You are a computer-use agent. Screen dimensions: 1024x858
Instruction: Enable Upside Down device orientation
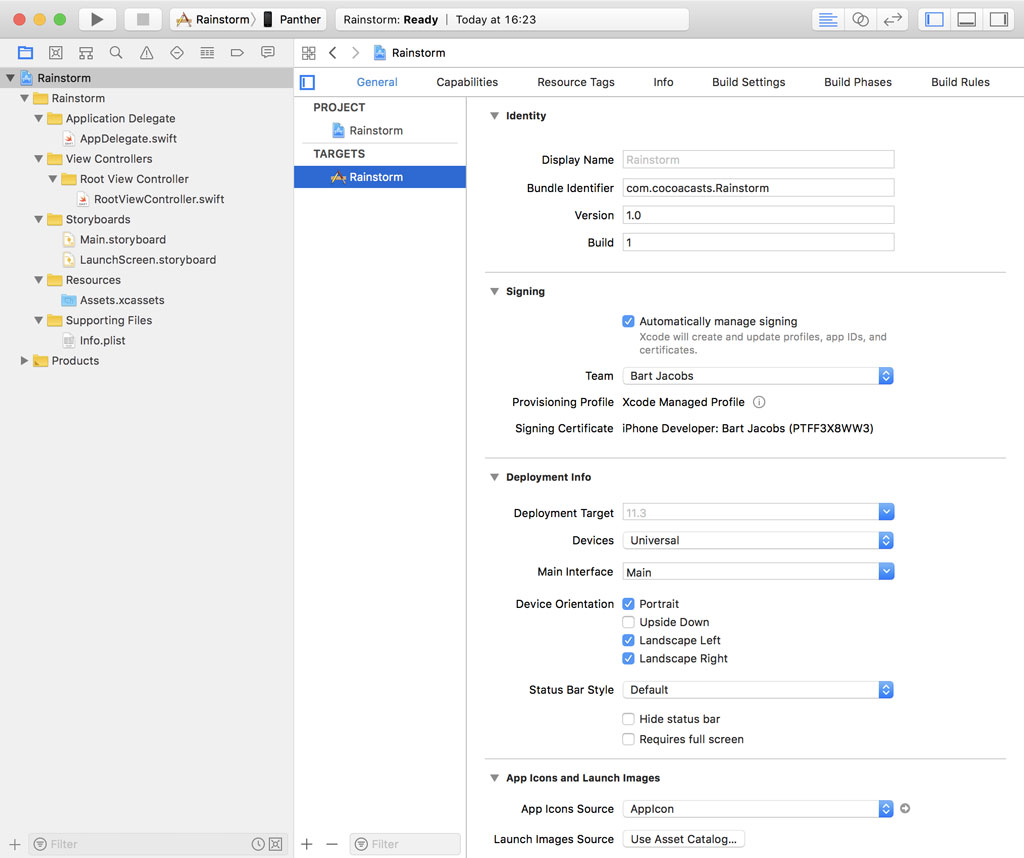pos(628,621)
